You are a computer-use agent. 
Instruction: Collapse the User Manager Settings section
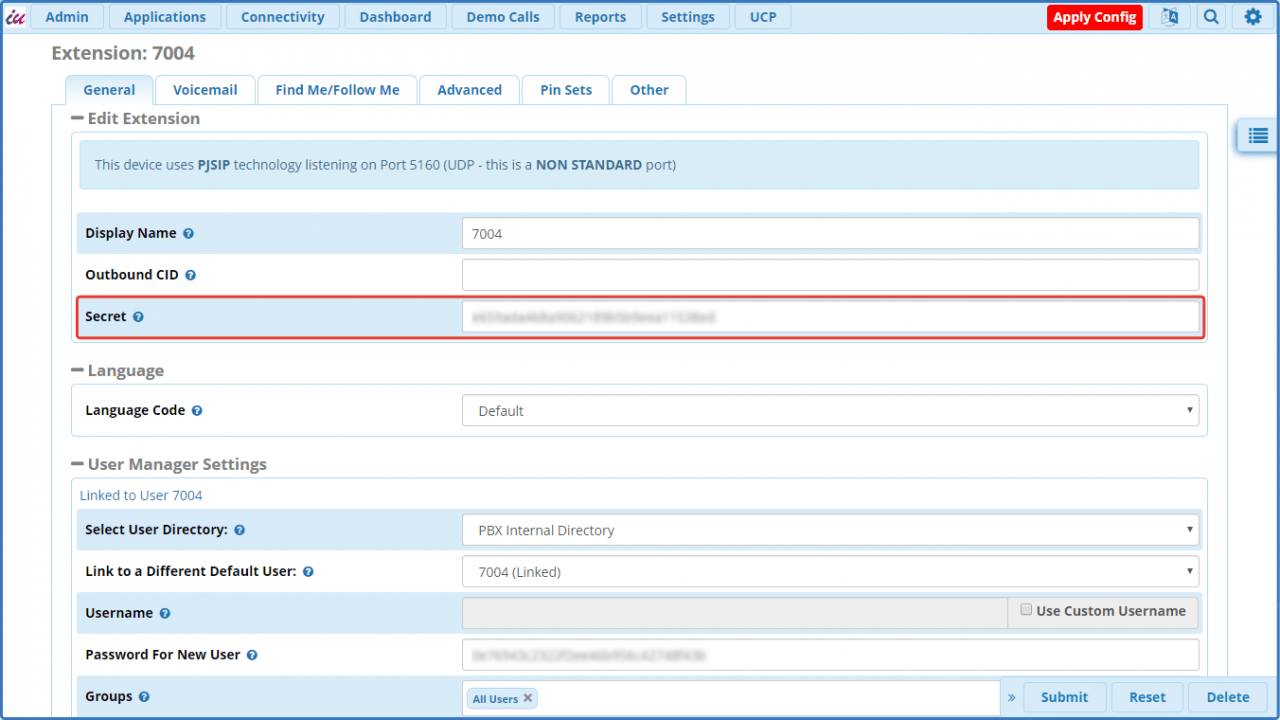pos(78,464)
